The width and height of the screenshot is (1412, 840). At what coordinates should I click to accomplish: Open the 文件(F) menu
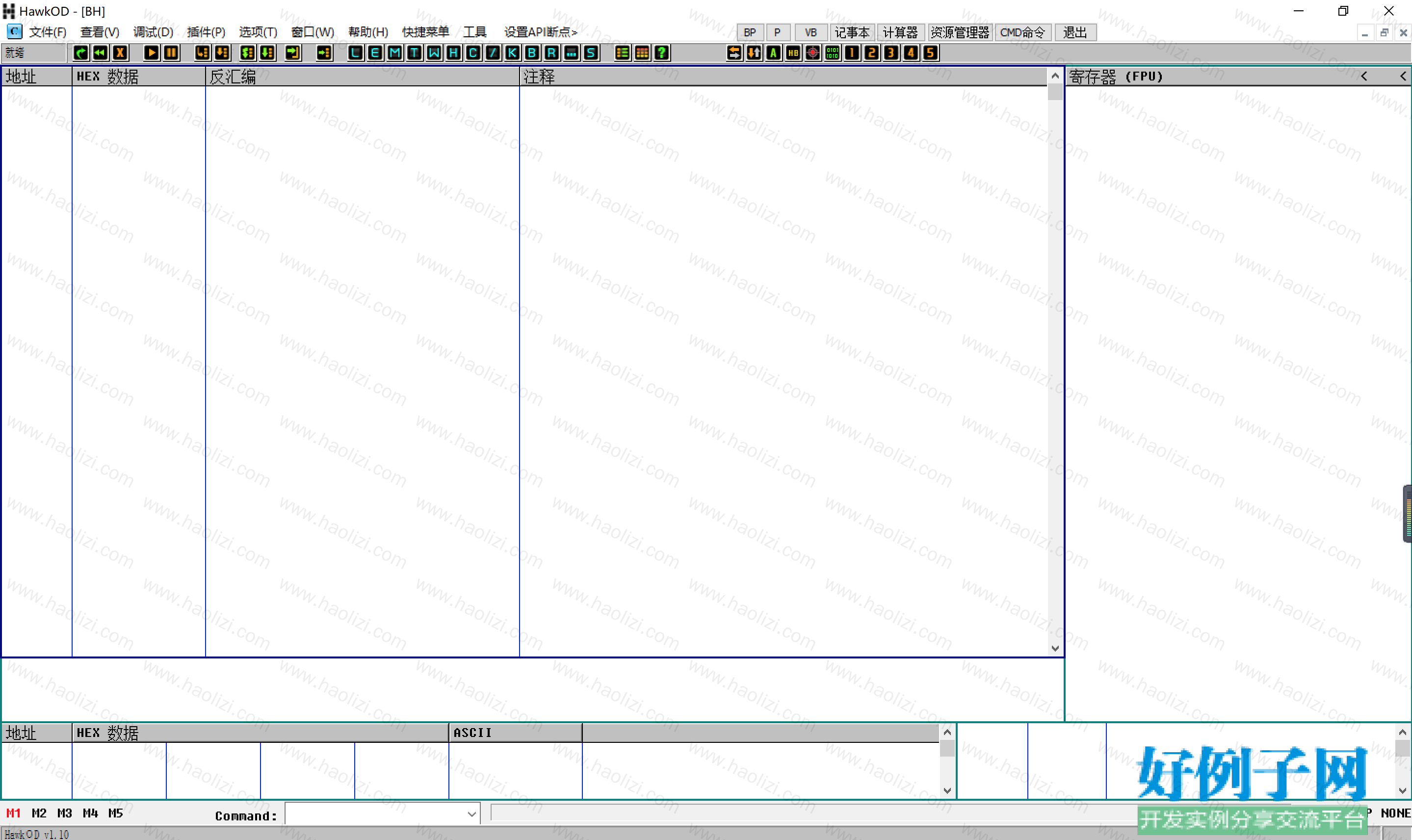(48, 32)
